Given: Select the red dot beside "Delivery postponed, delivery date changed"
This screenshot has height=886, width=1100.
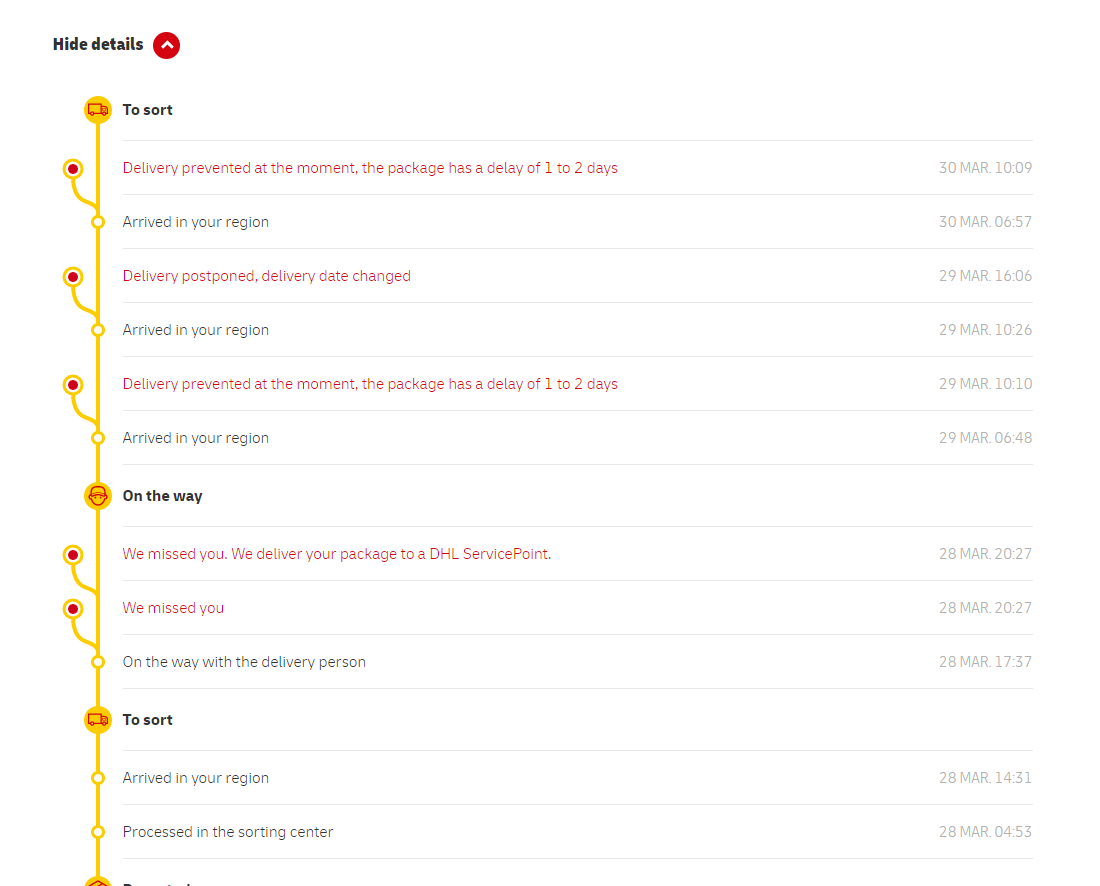Looking at the screenshot, I should 73,277.
